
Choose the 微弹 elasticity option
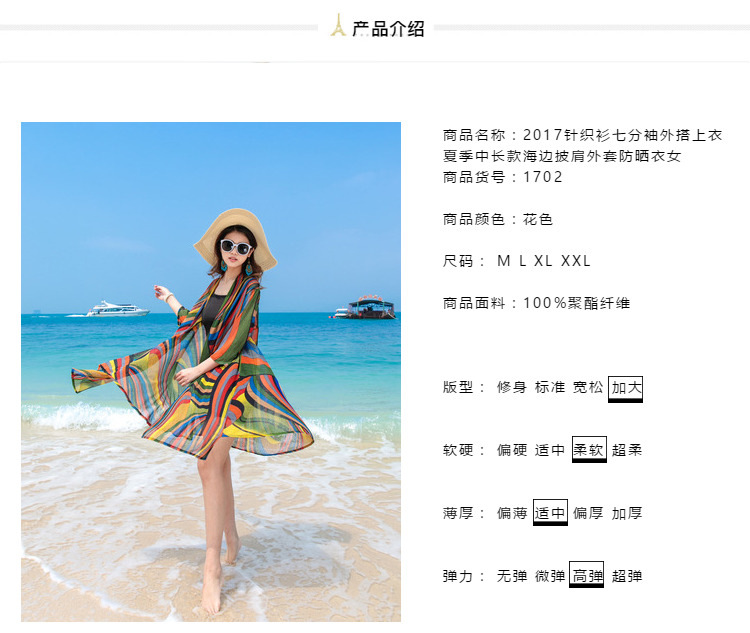pyautogui.click(x=550, y=576)
